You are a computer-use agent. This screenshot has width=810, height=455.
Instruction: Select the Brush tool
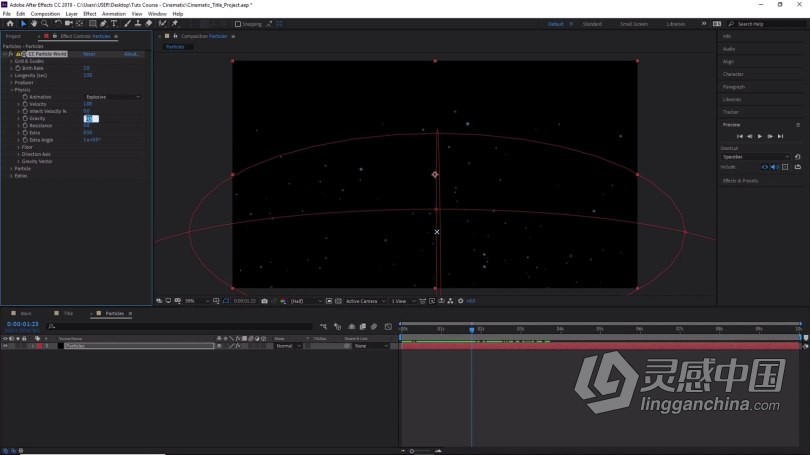tap(127, 24)
